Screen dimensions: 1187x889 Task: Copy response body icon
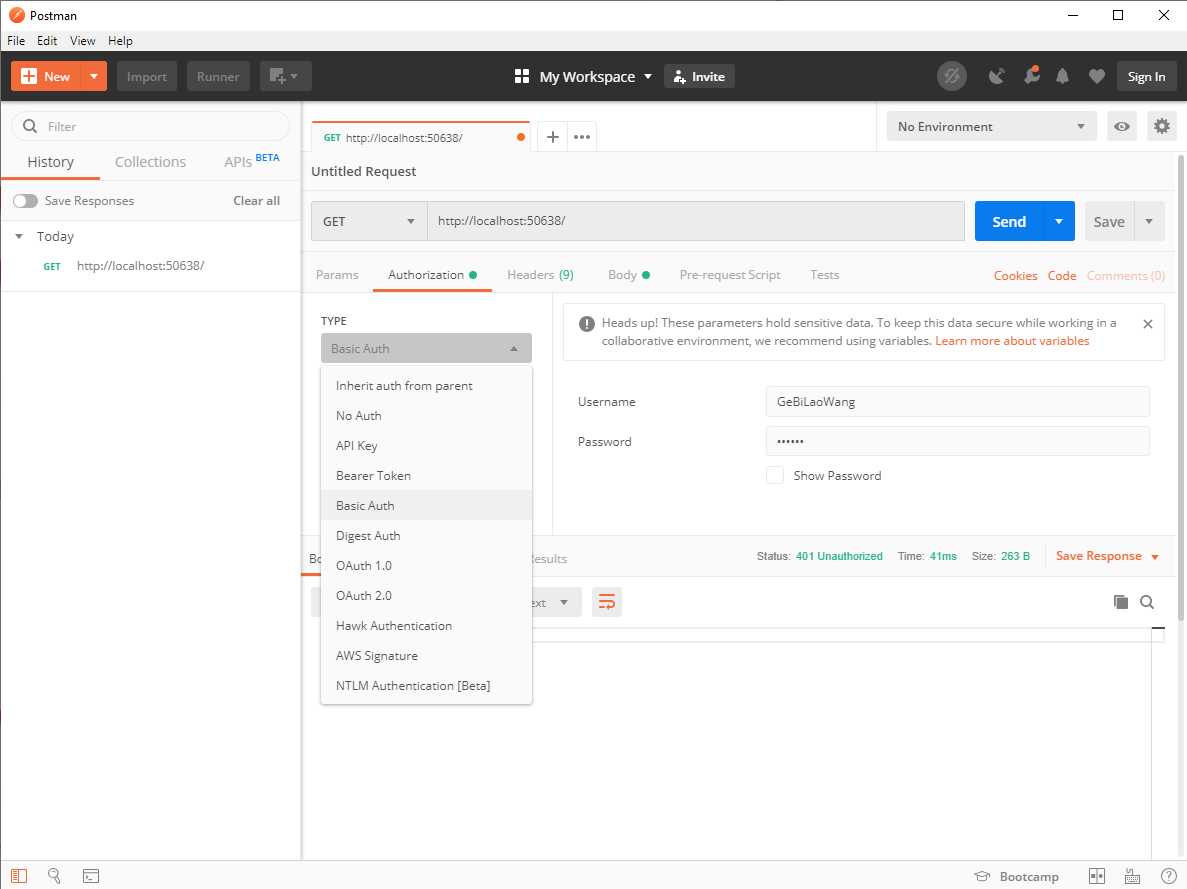coord(1120,602)
